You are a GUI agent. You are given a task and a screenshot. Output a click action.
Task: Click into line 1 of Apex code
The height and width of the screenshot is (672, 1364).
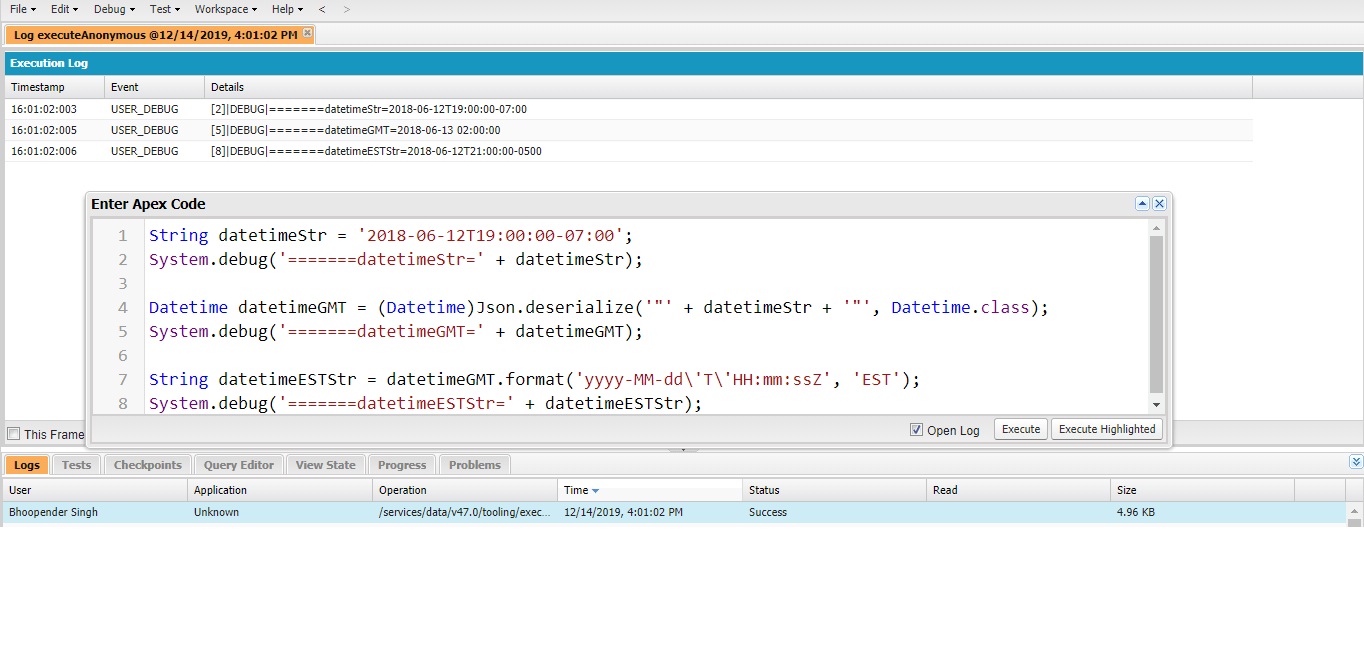click(x=391, y=236)
